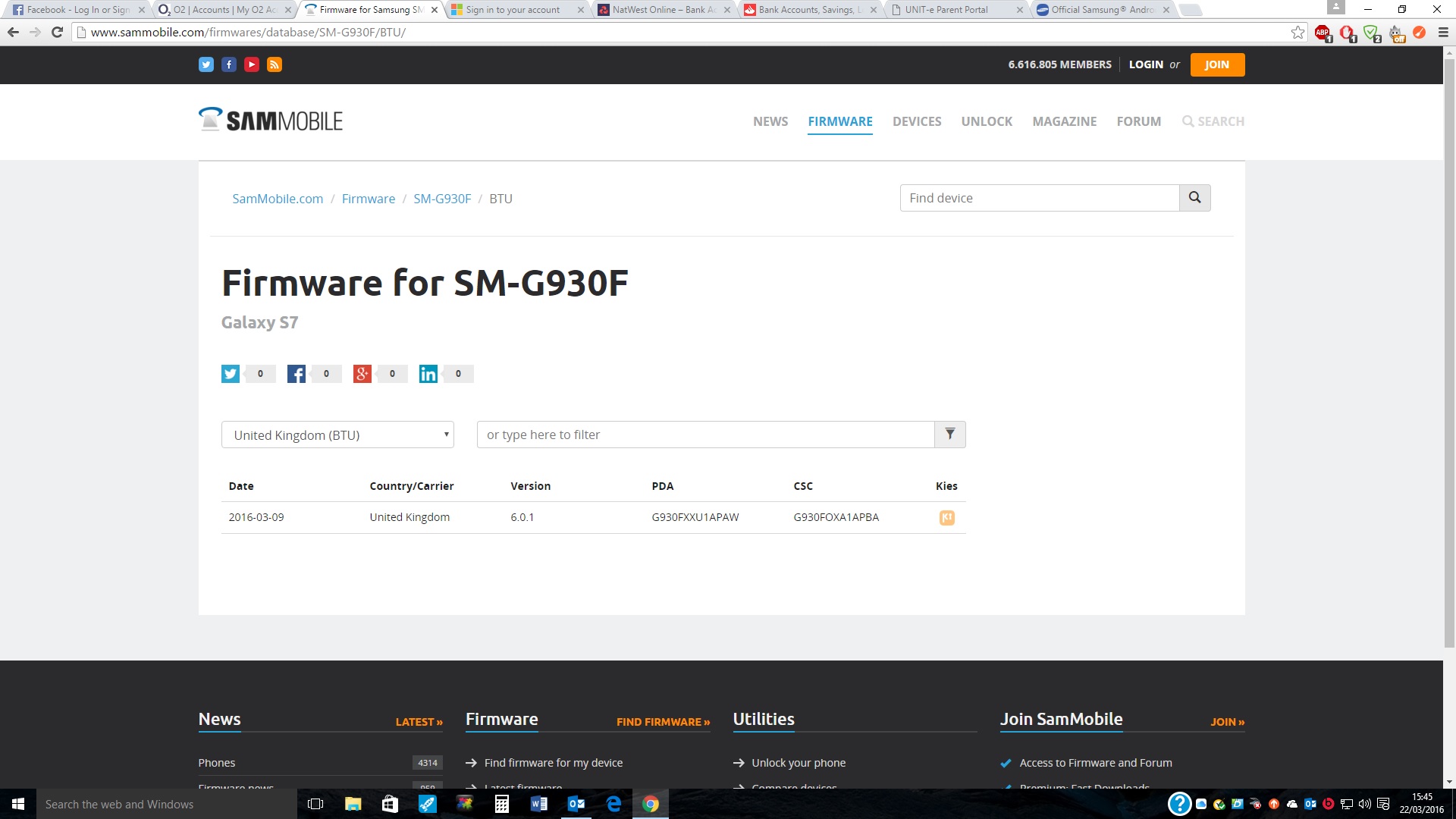Open Find firmware for my device link
Image resolution: width=1456 pixels, height=819 pixels.
click(554, 763)
